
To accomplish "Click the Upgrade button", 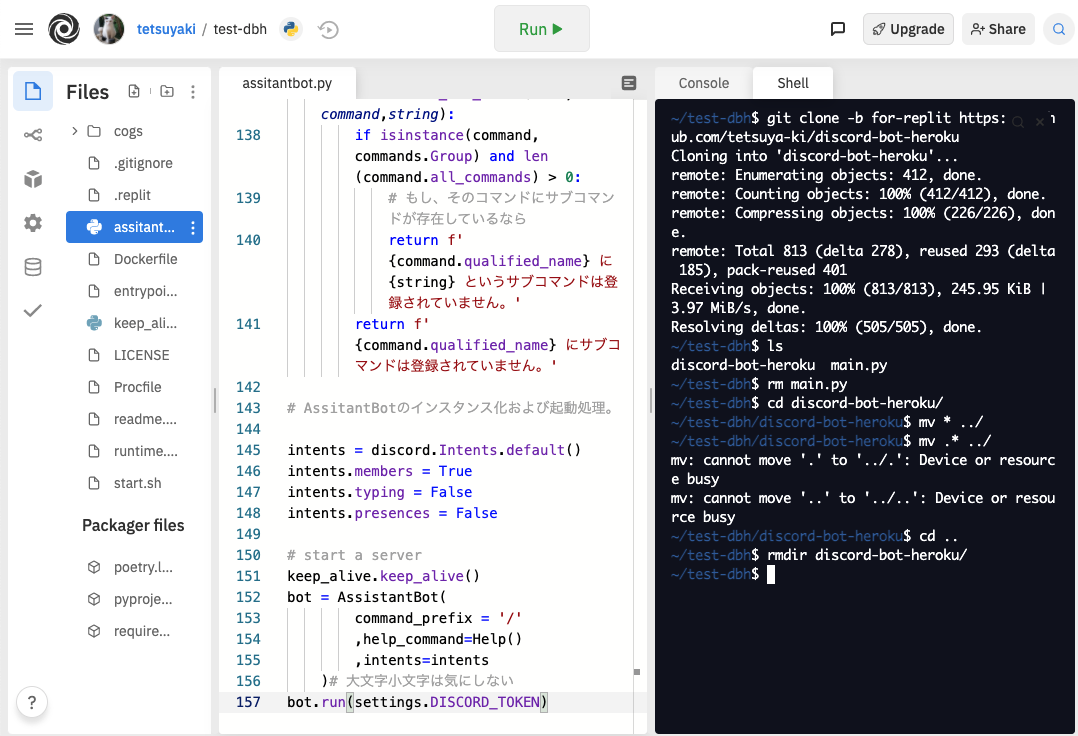I will click(908, 29).
